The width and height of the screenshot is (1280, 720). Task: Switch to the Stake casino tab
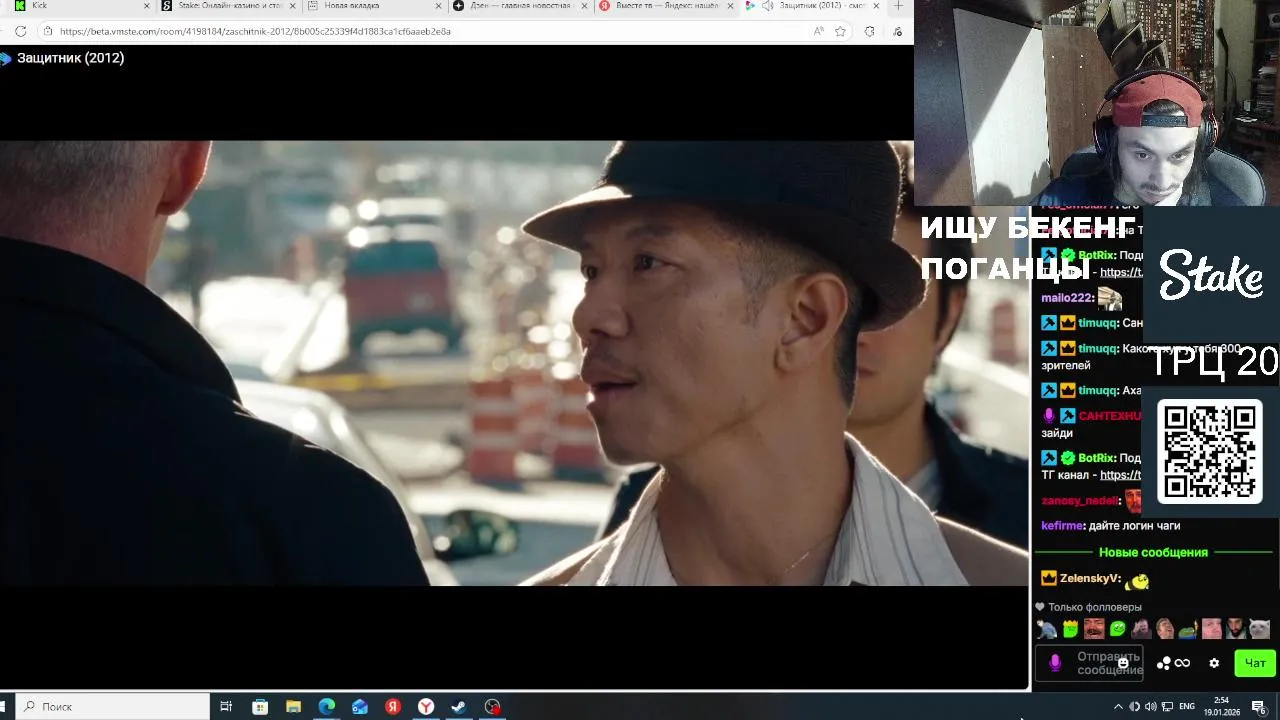pos(230,6)
